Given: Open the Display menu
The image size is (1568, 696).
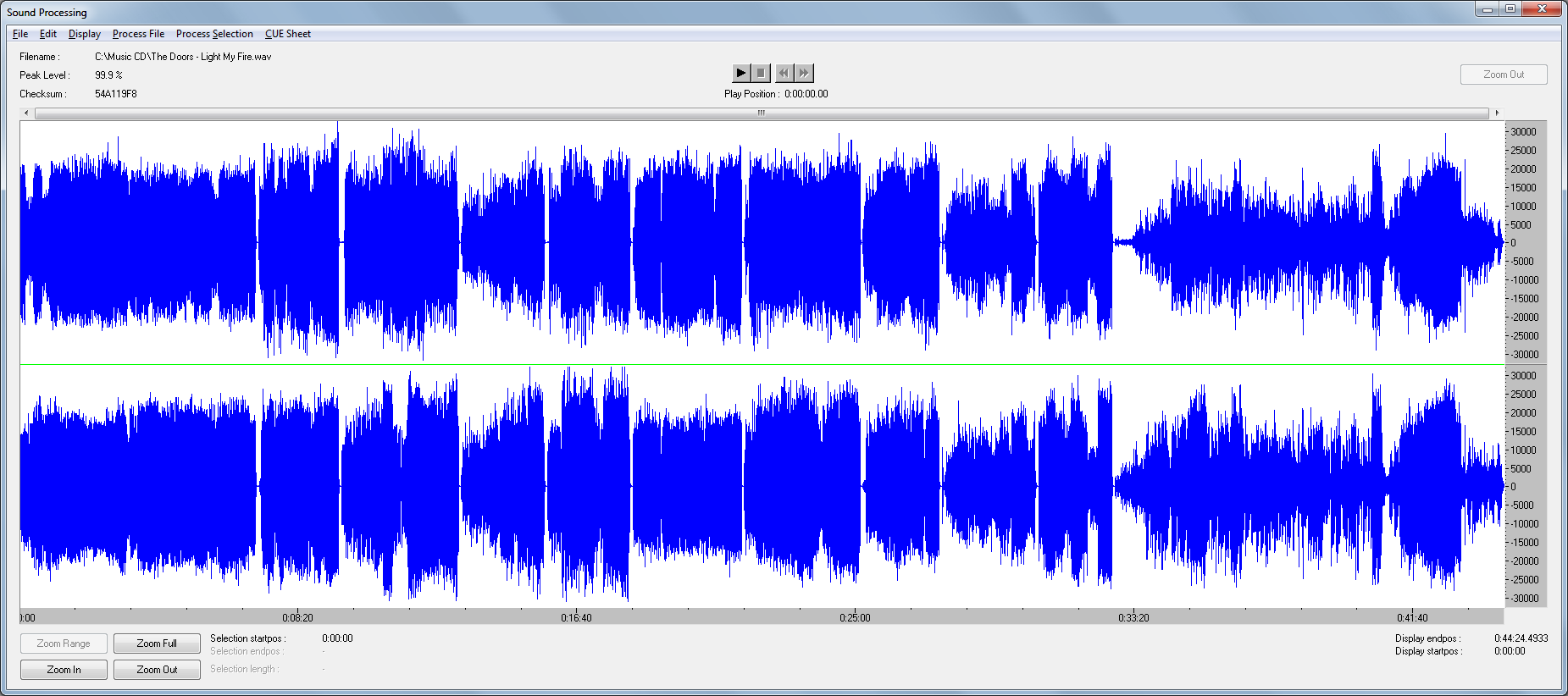Looking at the screenshot, I should click(85, 34).
